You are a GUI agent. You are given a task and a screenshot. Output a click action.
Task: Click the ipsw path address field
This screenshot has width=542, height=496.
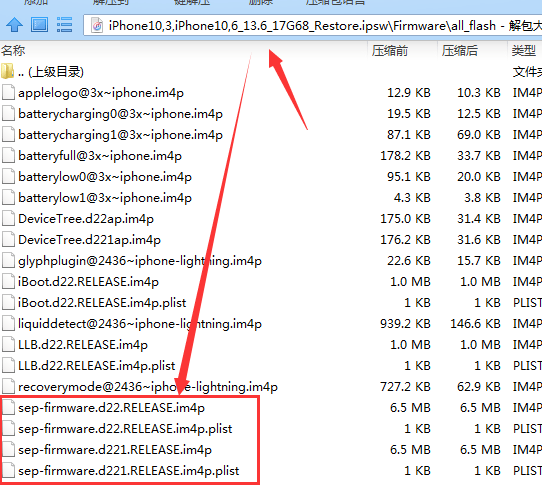click(x=312, y=26)
